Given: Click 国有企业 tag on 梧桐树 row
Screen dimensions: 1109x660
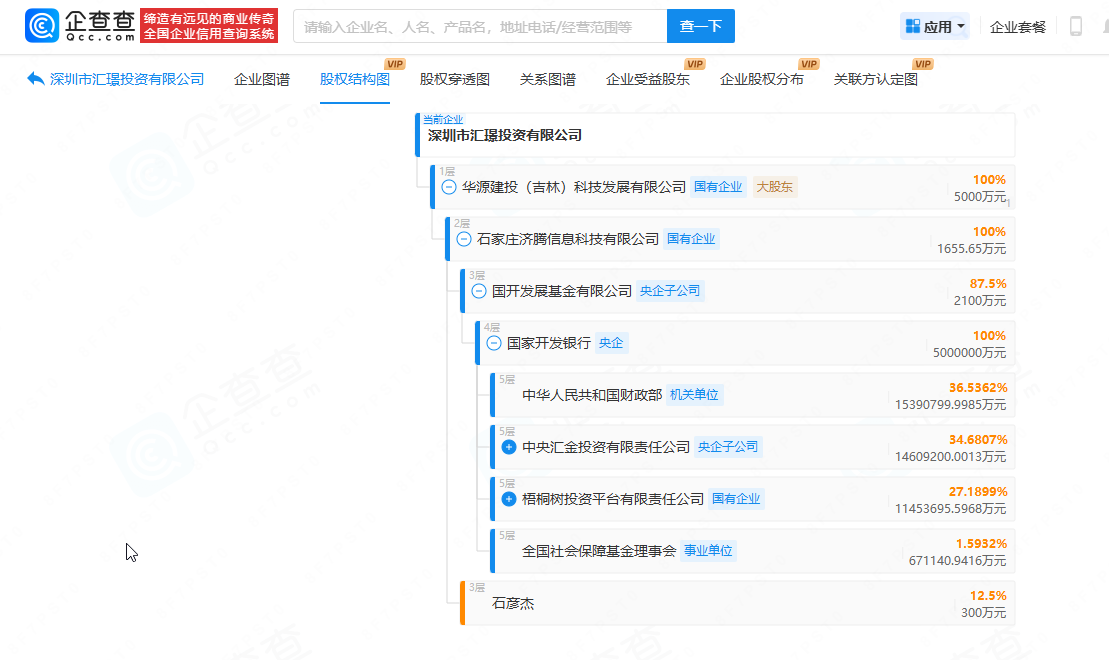Looking at the screenshot, I should [736, 499].
